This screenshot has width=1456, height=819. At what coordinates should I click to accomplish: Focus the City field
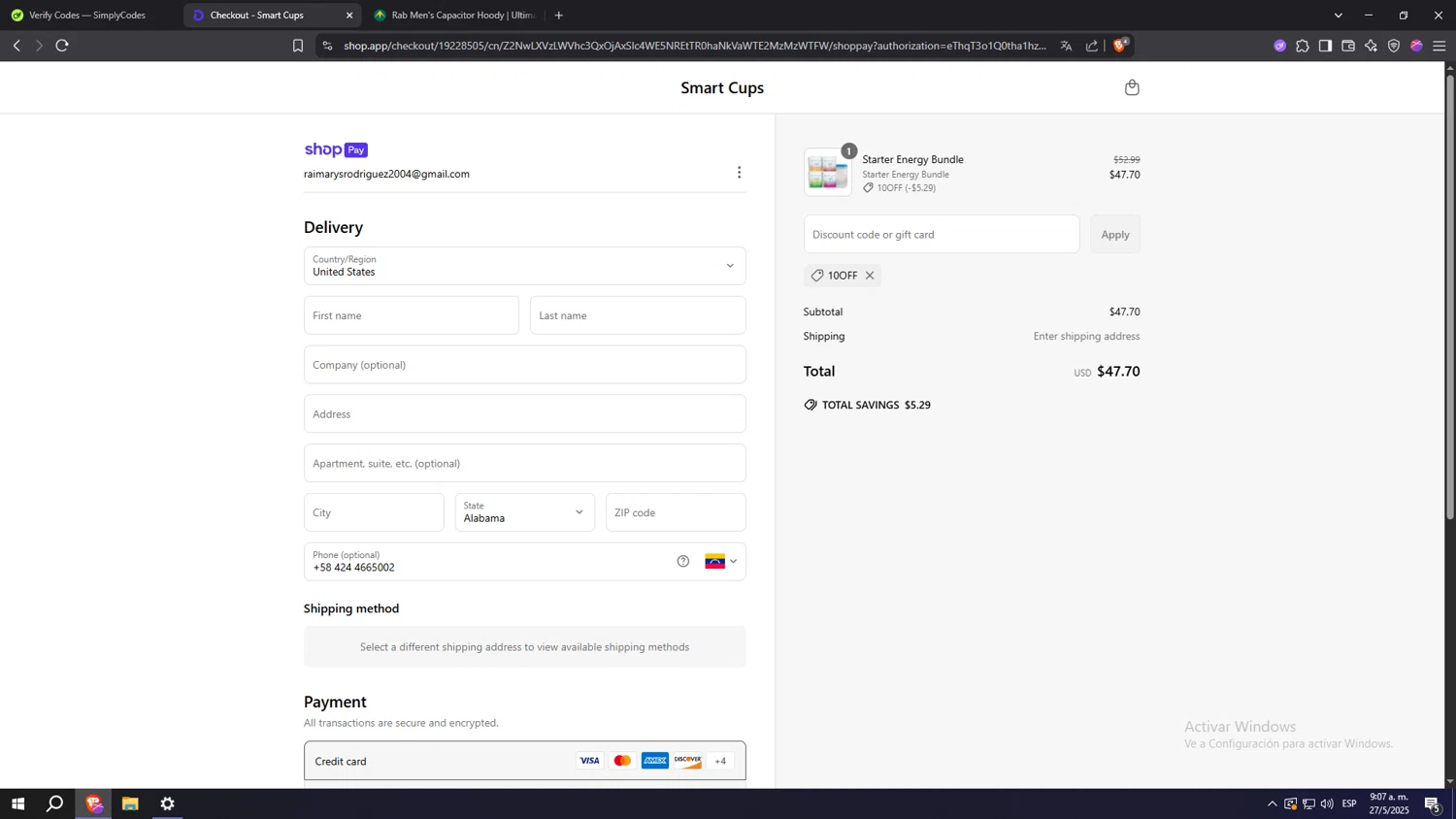point(374,512)
